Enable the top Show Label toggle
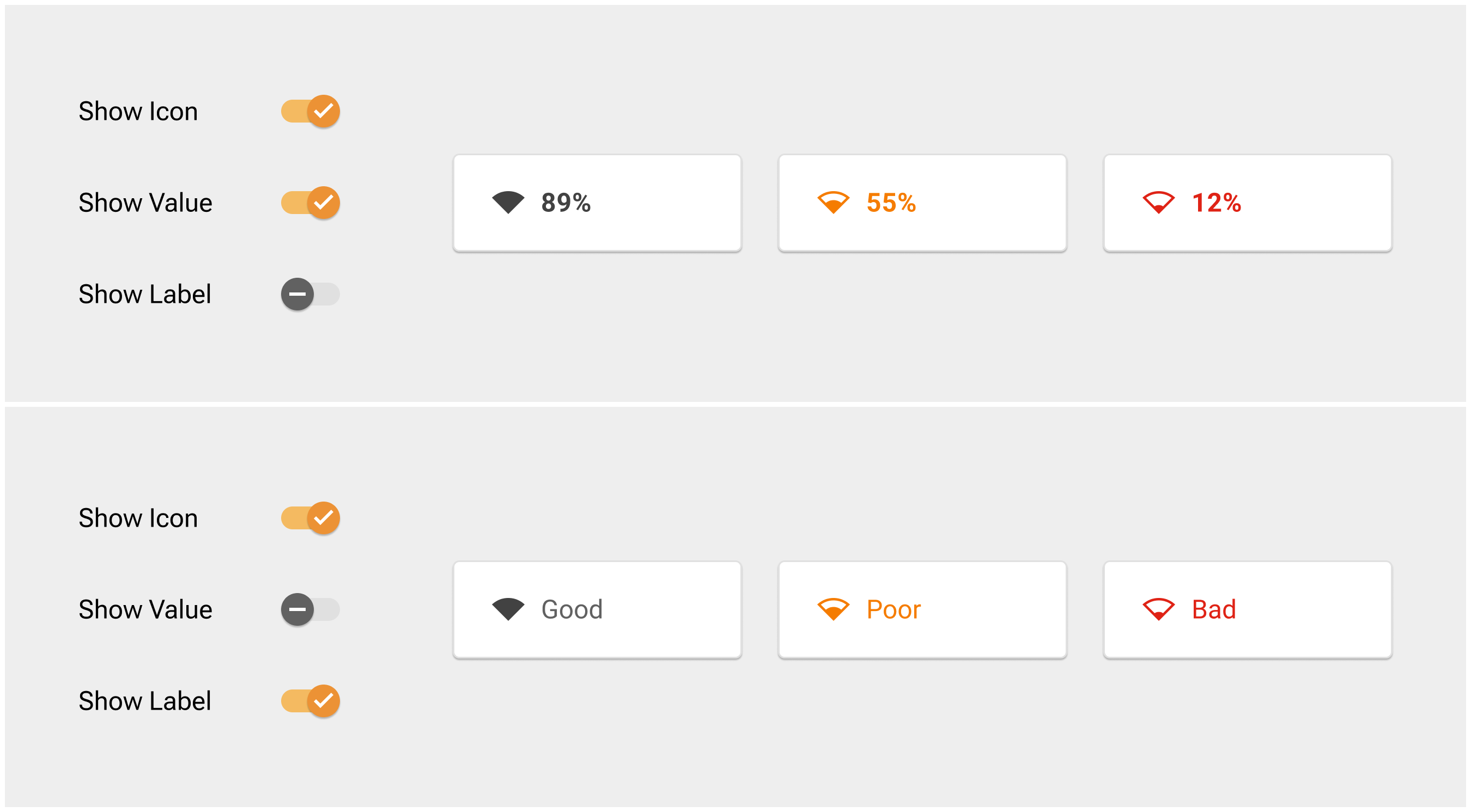 pos(310,294)
